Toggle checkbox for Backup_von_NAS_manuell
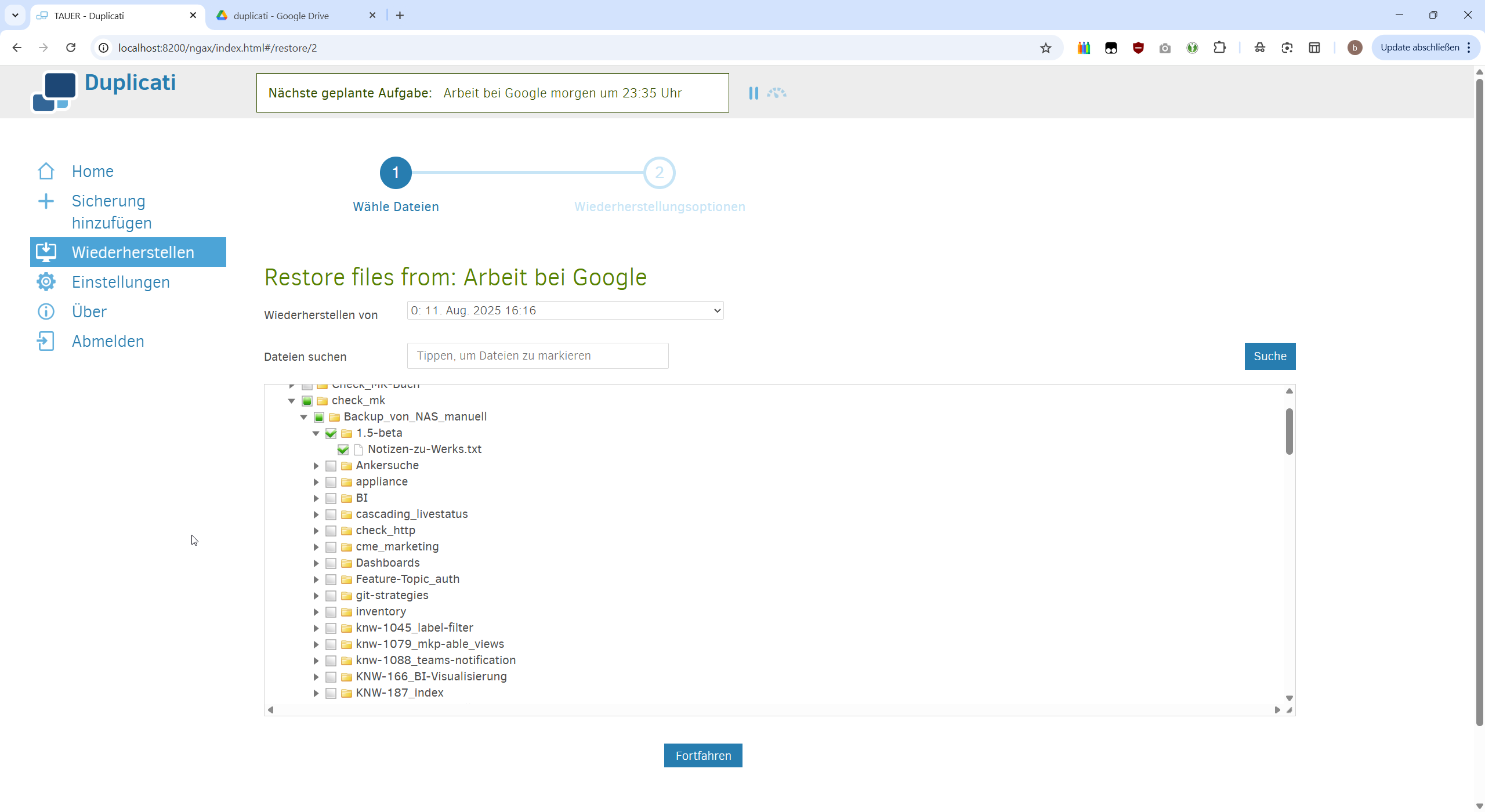1485x812 pixels. tap(319, 417)
